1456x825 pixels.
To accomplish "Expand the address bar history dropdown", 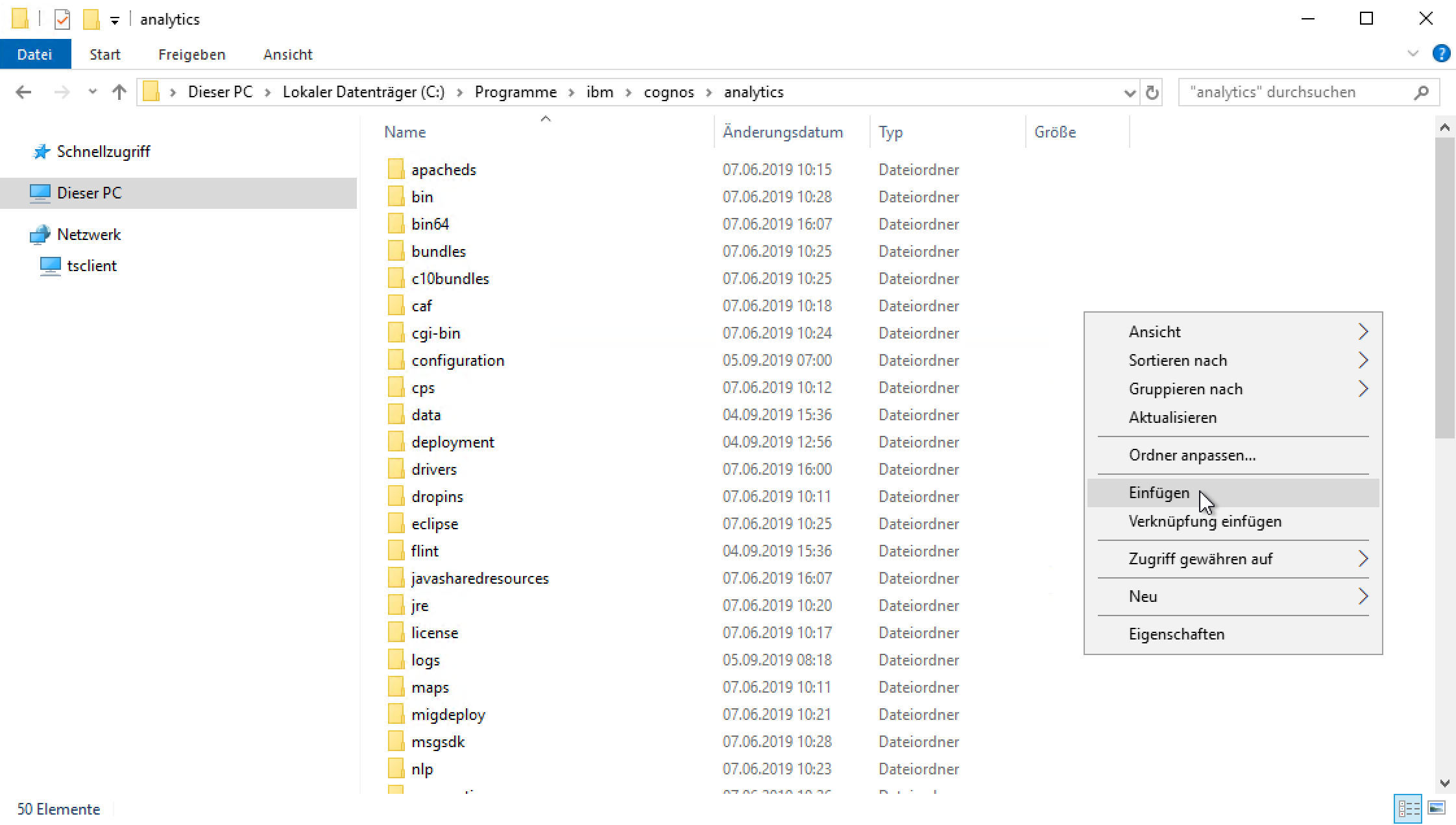I will 1129,93.
